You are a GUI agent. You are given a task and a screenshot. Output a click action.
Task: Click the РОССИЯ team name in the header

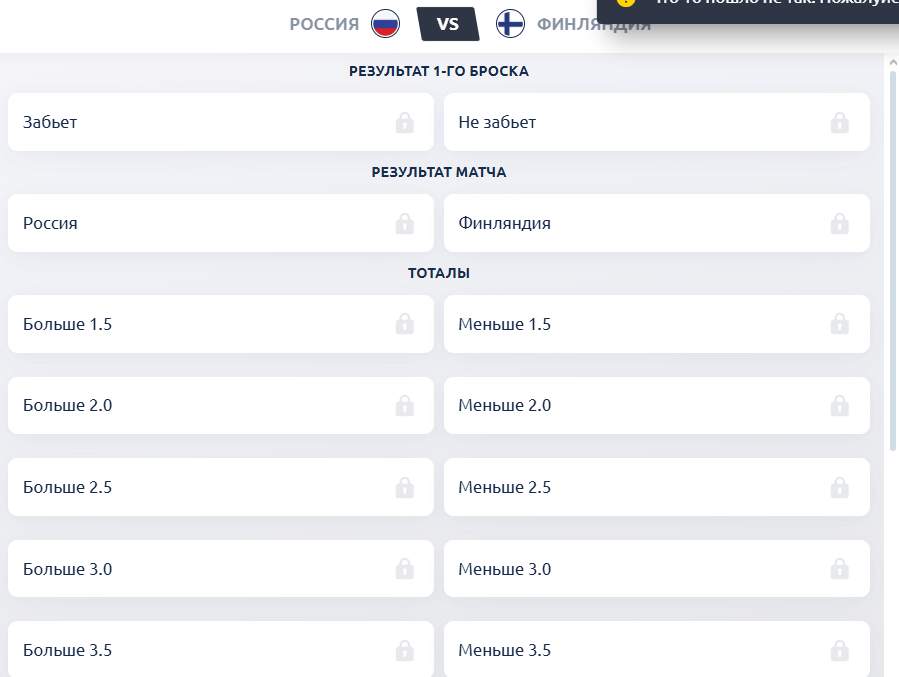[x=324, y=24]
